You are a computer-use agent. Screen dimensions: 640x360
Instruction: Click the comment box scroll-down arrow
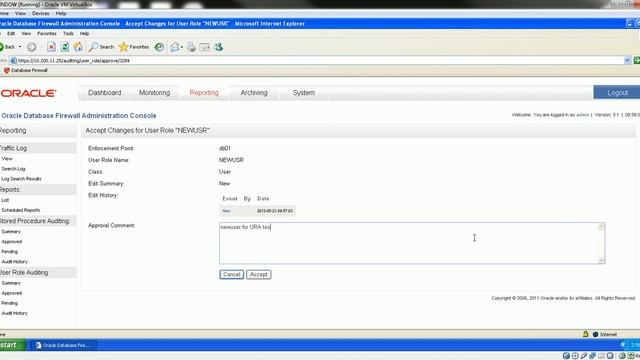click(601, 260)
